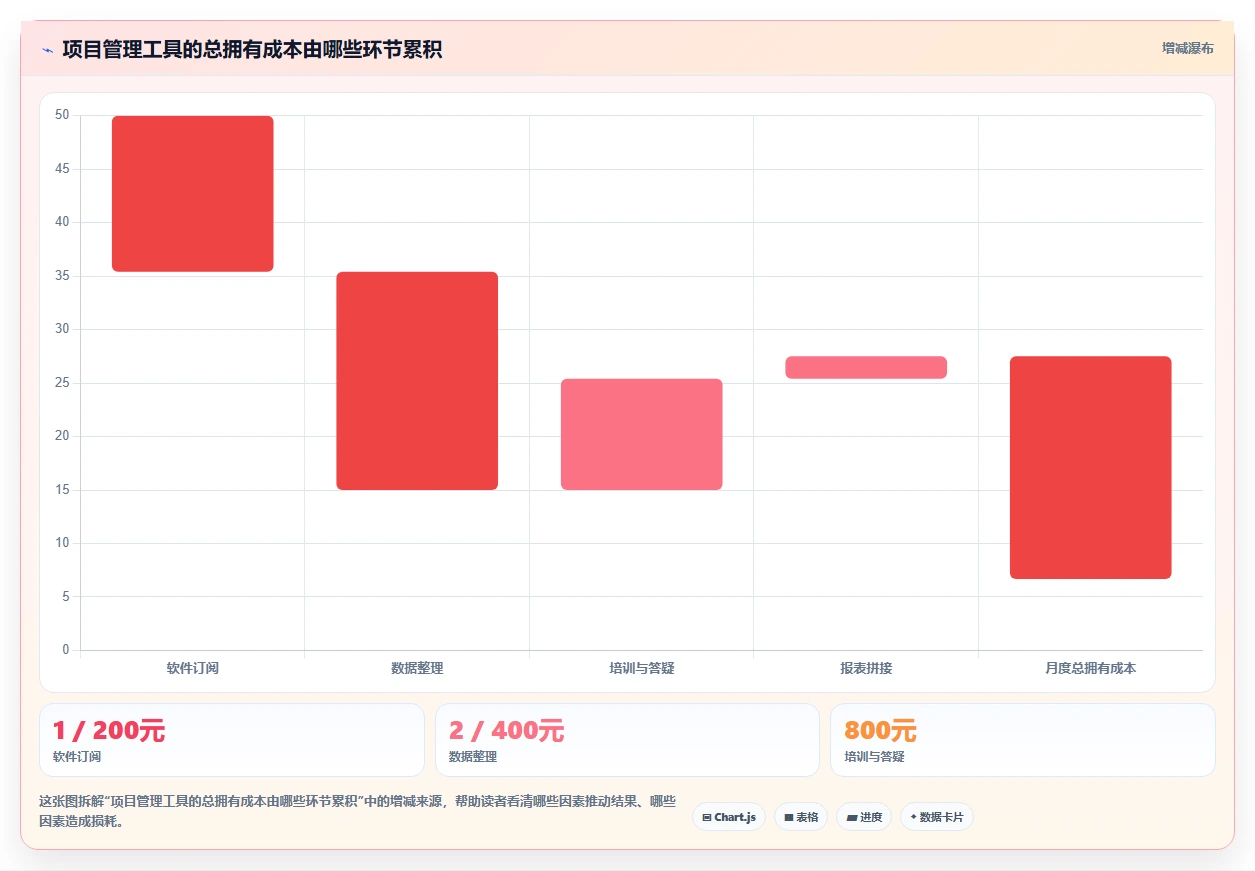This screenshot has width=1255, height=871.
Task: Select the 进度 tag chip
Action: (x=863, y=817)
